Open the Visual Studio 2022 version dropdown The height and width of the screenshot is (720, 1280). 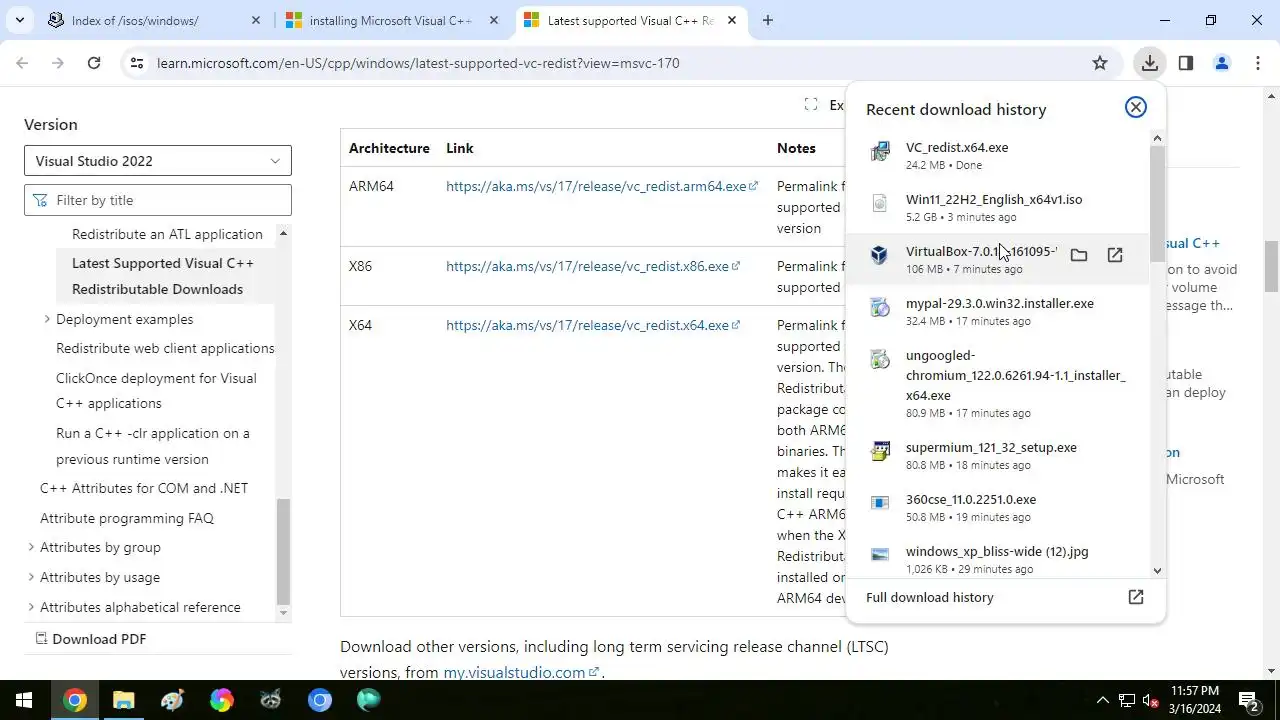pyautogui.click(x=158, y=161)
